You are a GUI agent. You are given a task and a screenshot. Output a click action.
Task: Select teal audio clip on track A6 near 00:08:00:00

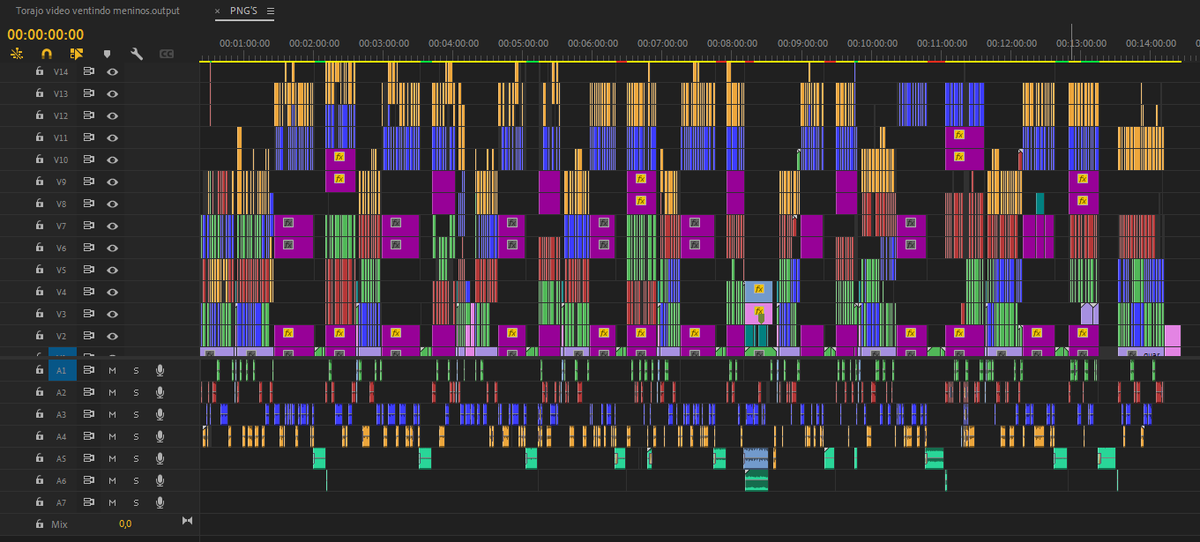pos(756,481)
